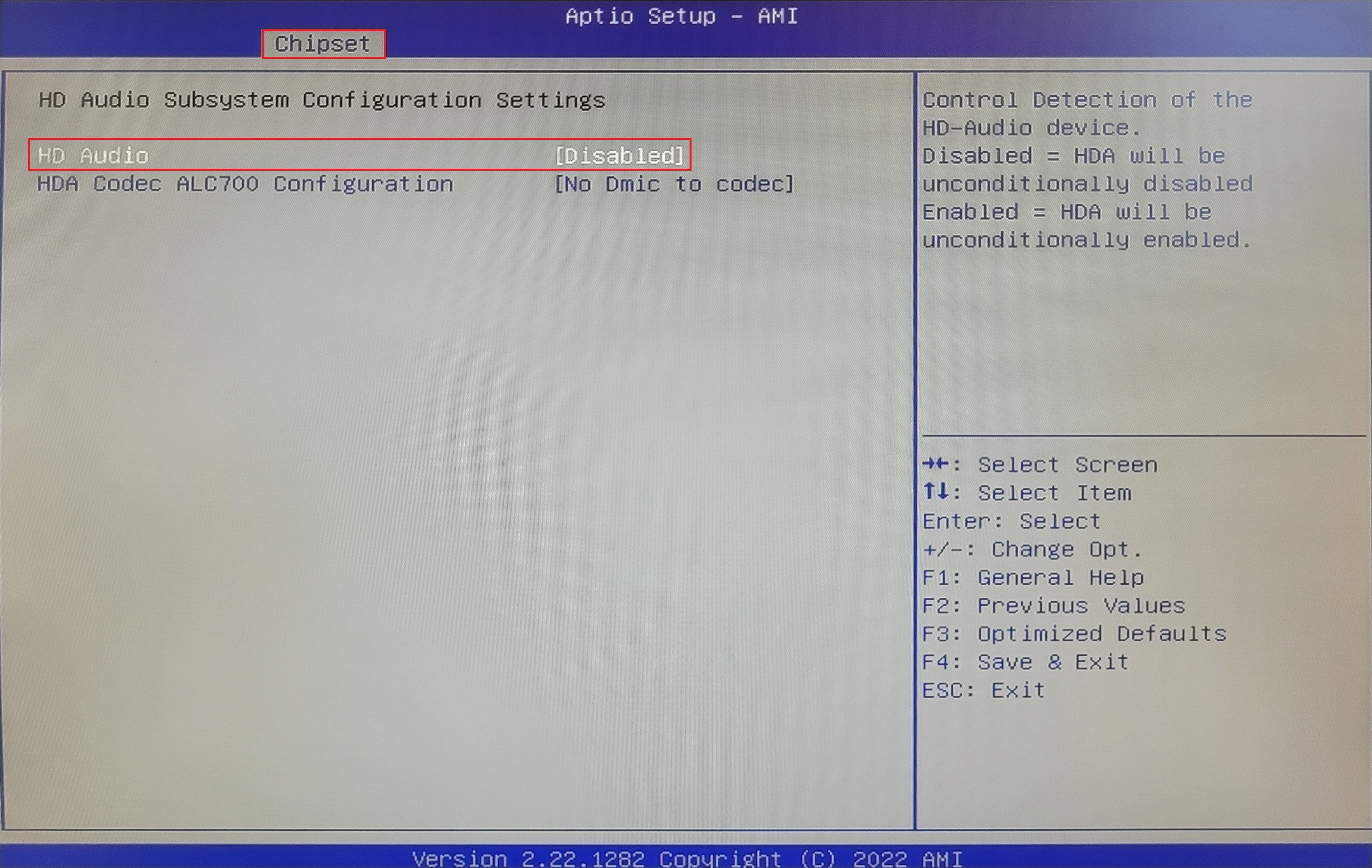Click the 'Disabled = HDA will be' help line
The image size is (1372, 868).
1073,156
